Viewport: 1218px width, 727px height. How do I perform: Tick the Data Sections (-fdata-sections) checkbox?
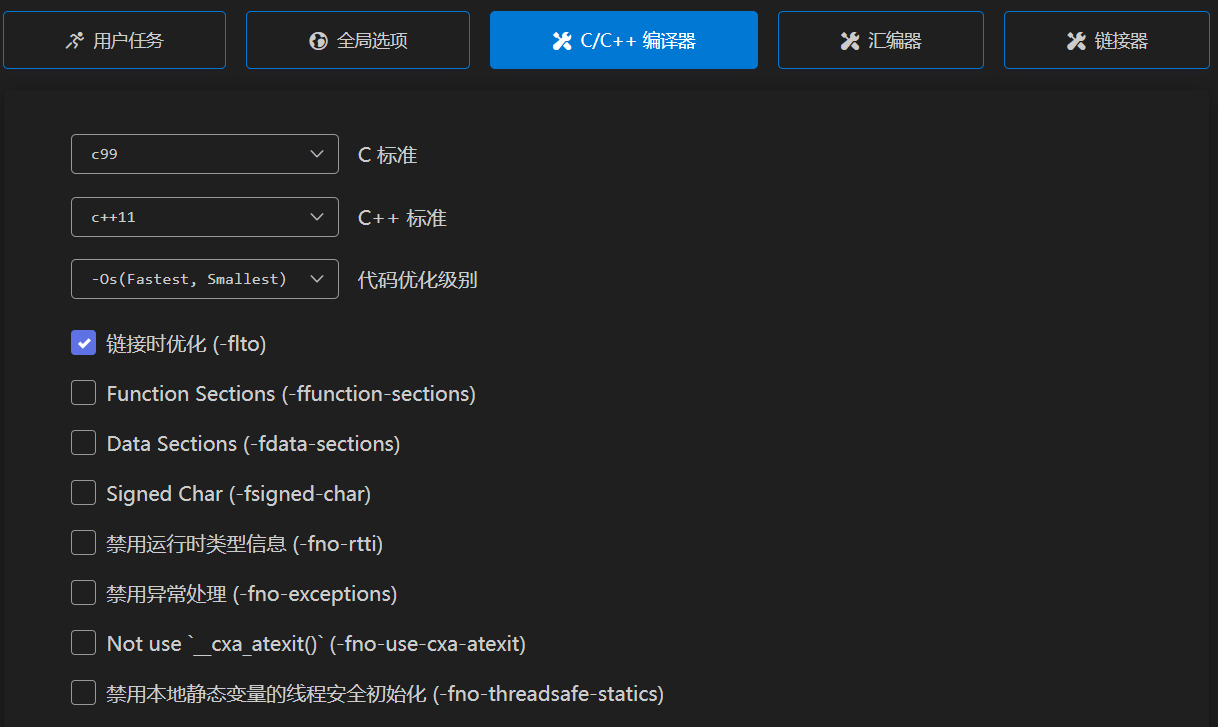tap(84, 443)
